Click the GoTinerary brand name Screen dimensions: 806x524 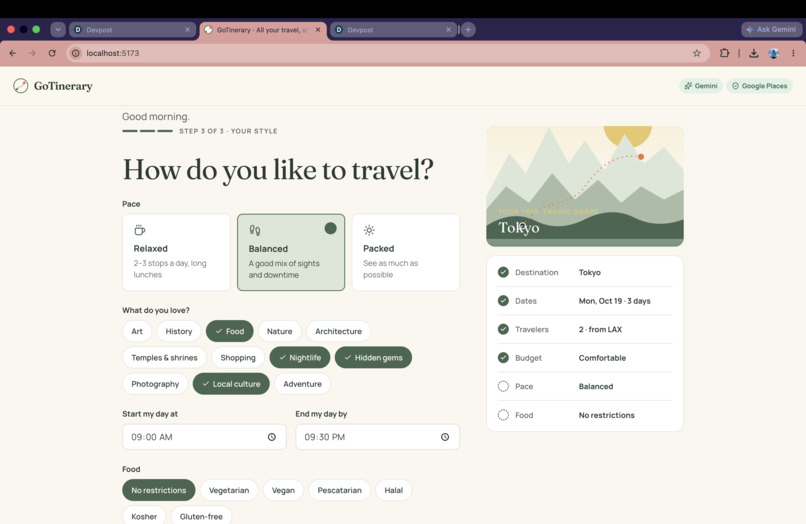[63, 86]
